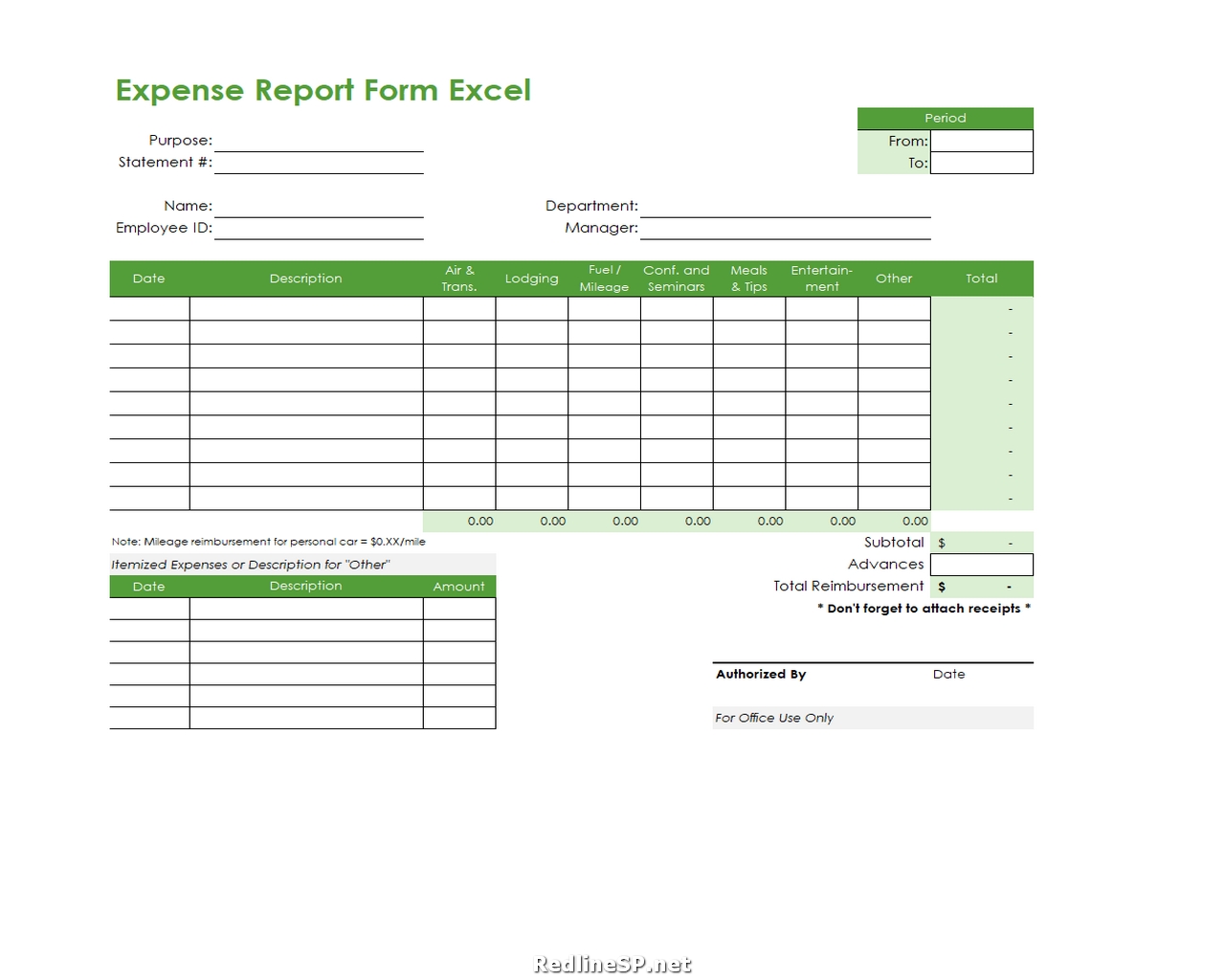Click the Total Reimbursement label
1225x980 pixels.
click(x=849, y=586)
